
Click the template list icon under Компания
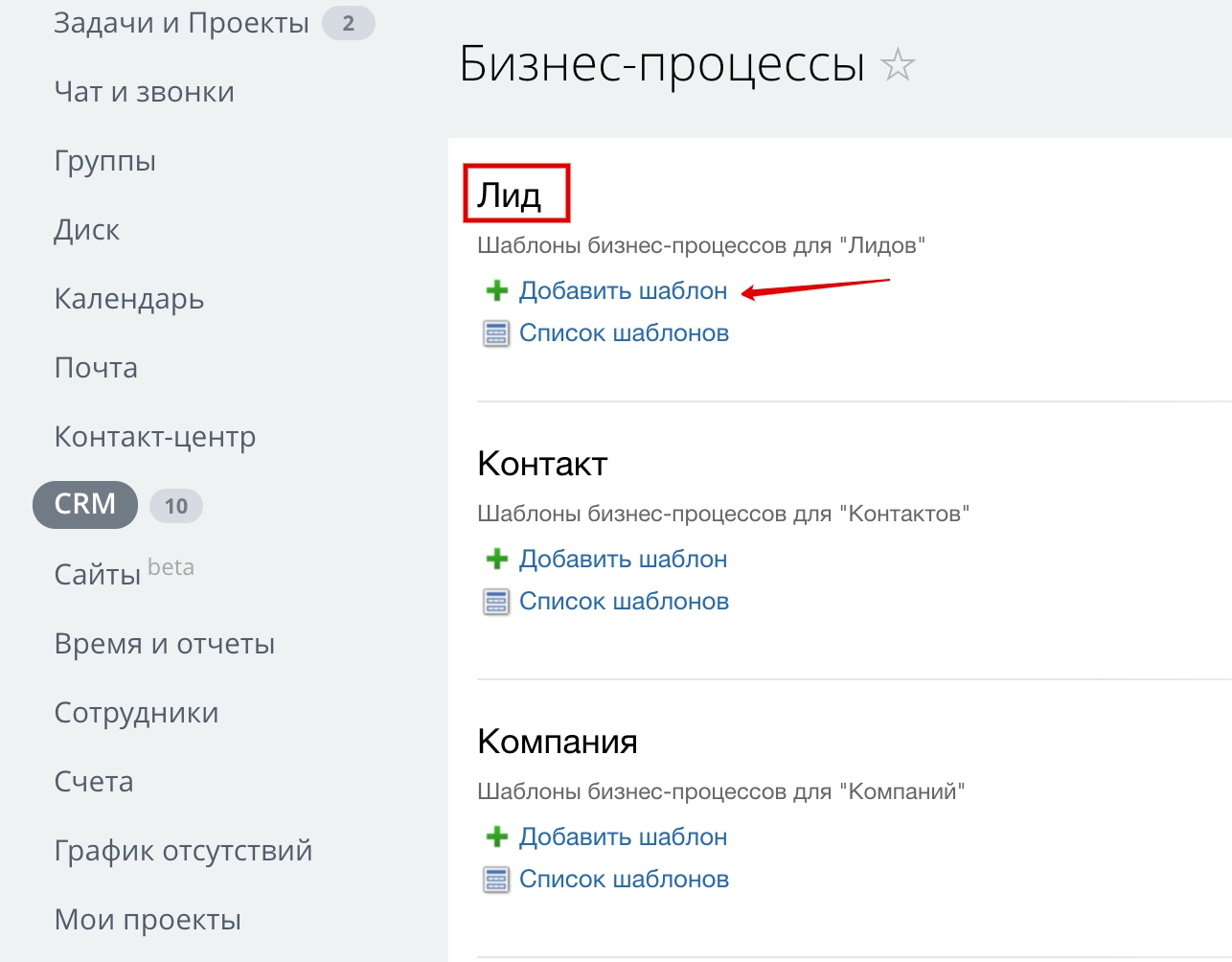[495, 880]
